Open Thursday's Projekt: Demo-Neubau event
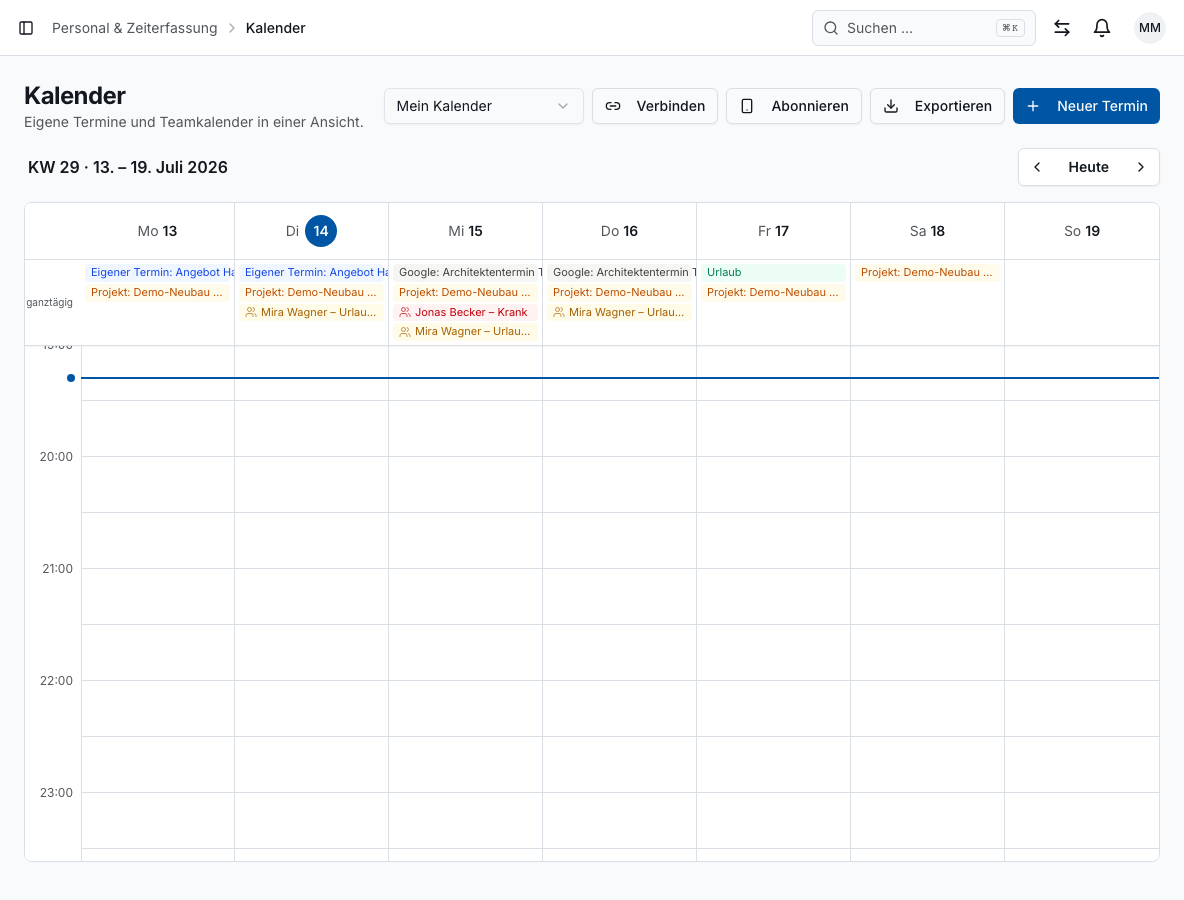The height and width of the screenshot is (900, 1184). [619, 292]
